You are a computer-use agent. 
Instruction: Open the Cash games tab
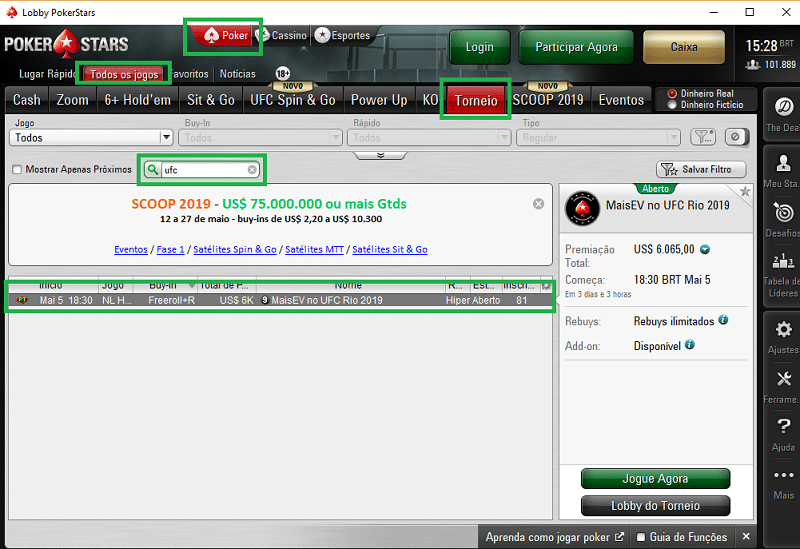coord(27,99)
